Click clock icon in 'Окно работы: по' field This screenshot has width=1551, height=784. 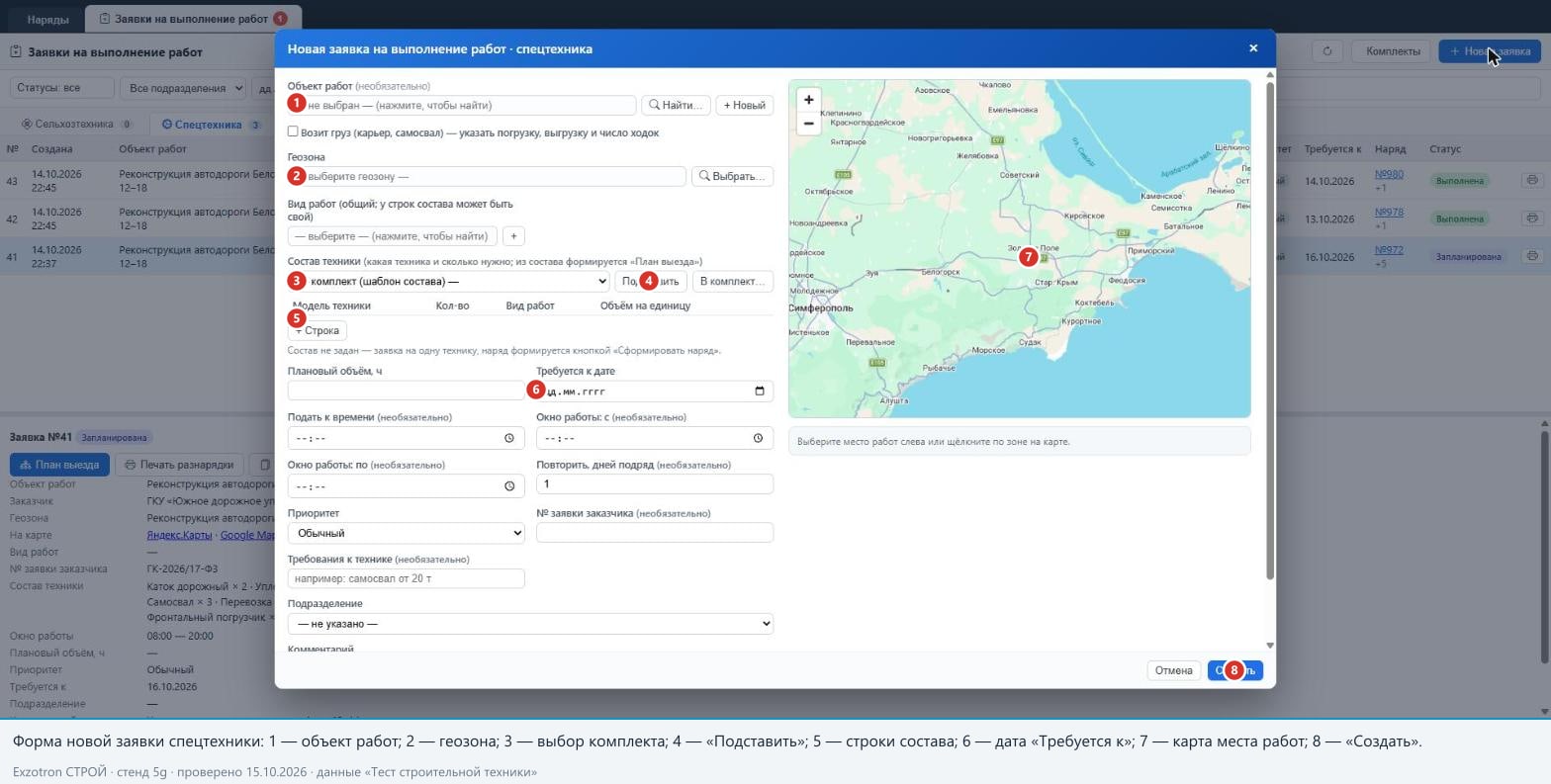[509, 485]
